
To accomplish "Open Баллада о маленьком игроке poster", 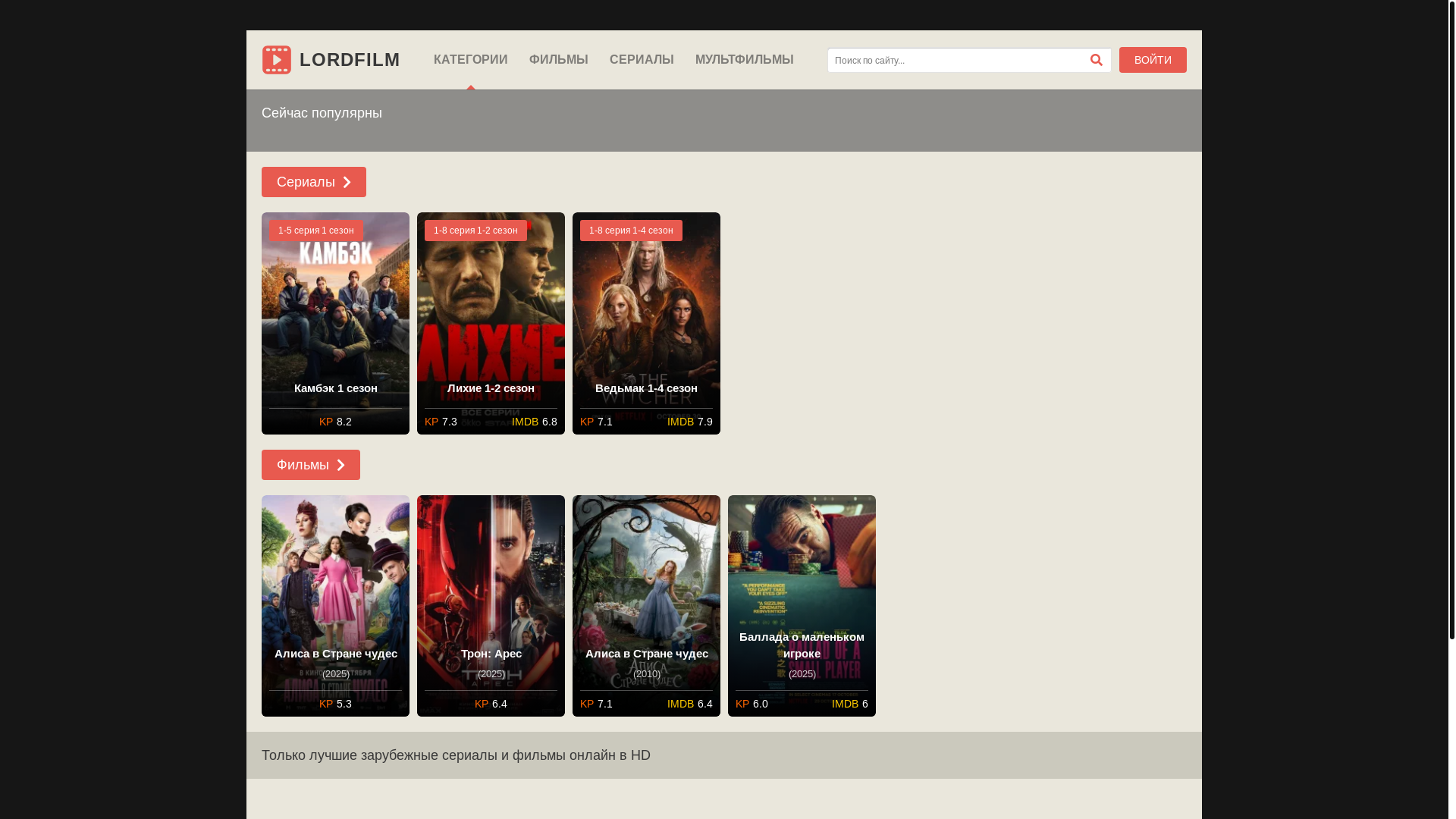I will click(802, 606).
